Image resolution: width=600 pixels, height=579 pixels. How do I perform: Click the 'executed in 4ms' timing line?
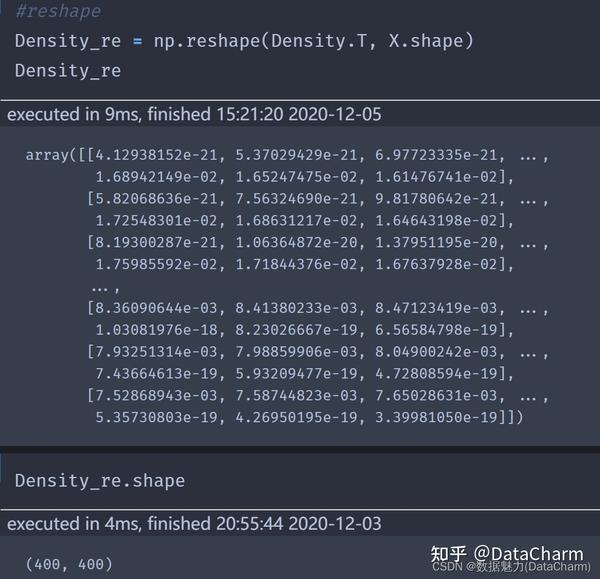pyautogui.click(x=194, y=524)
